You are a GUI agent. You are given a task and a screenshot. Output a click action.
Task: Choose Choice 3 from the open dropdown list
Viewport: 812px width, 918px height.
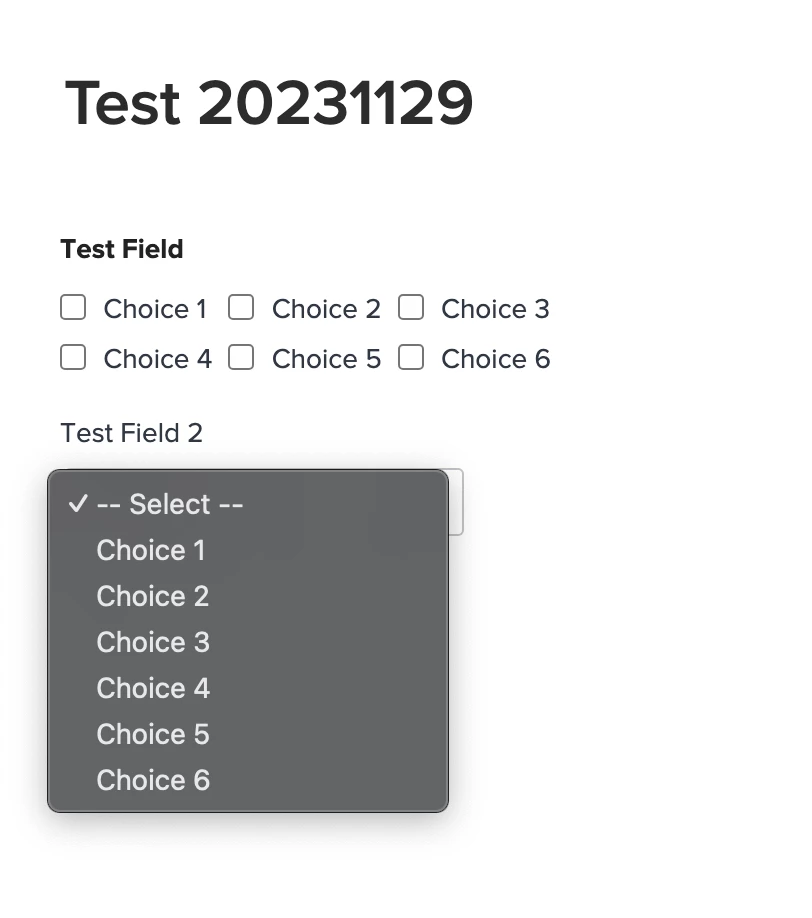tap(152, 642)
